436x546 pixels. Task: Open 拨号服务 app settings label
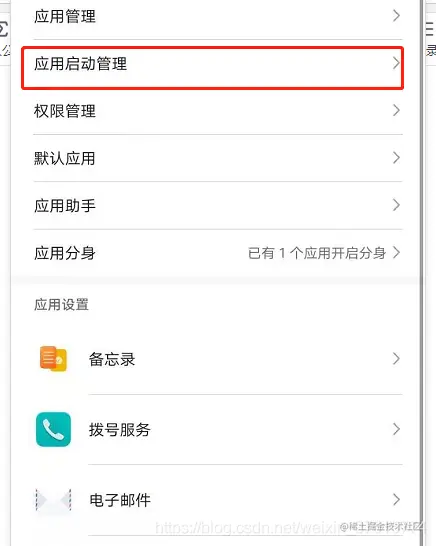pyautogui.click(x=119, y=430)
